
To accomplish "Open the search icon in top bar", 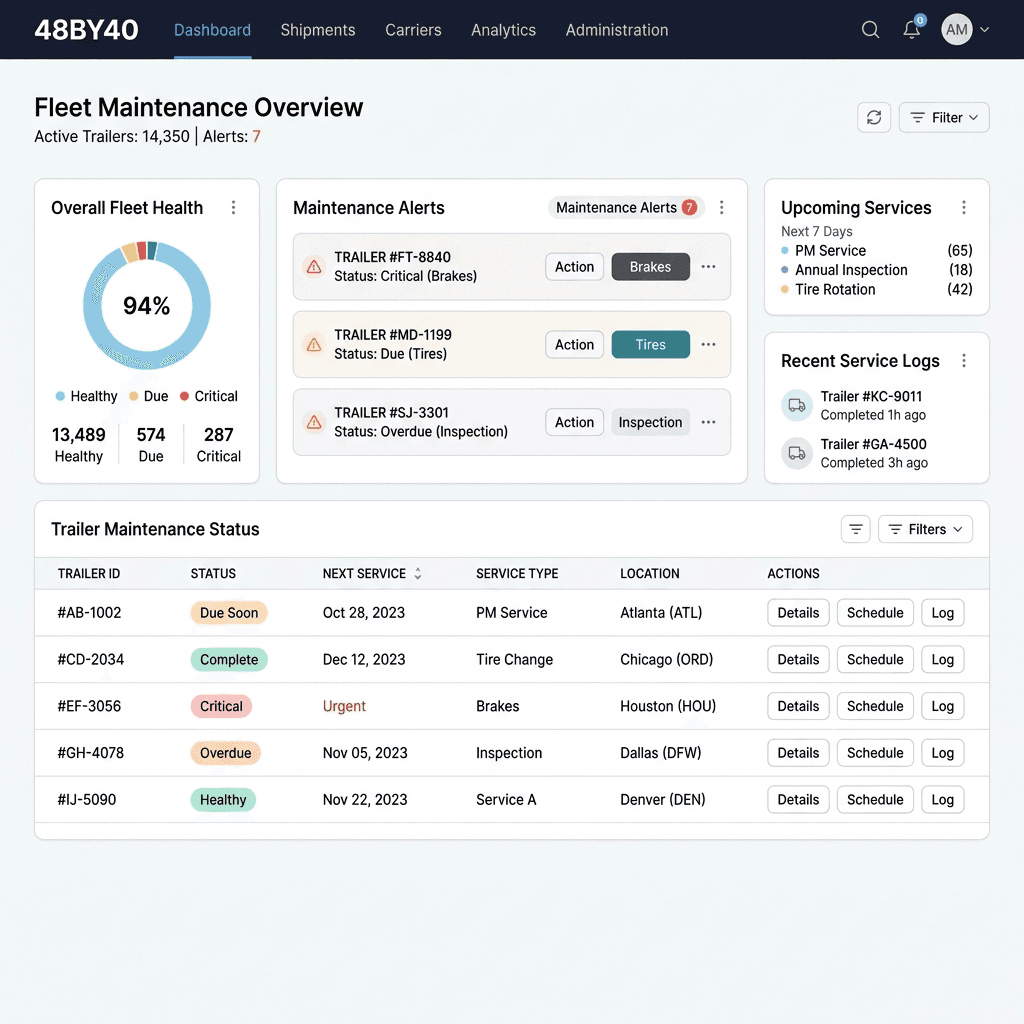I will (x=870, y=29).
